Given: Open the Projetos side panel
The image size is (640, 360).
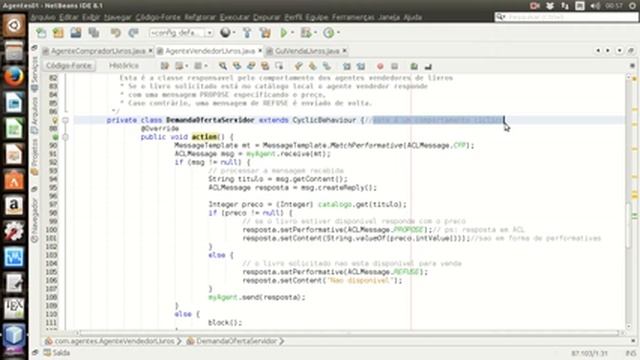Looking at the screenshot, I should click(x=34, y=157).
